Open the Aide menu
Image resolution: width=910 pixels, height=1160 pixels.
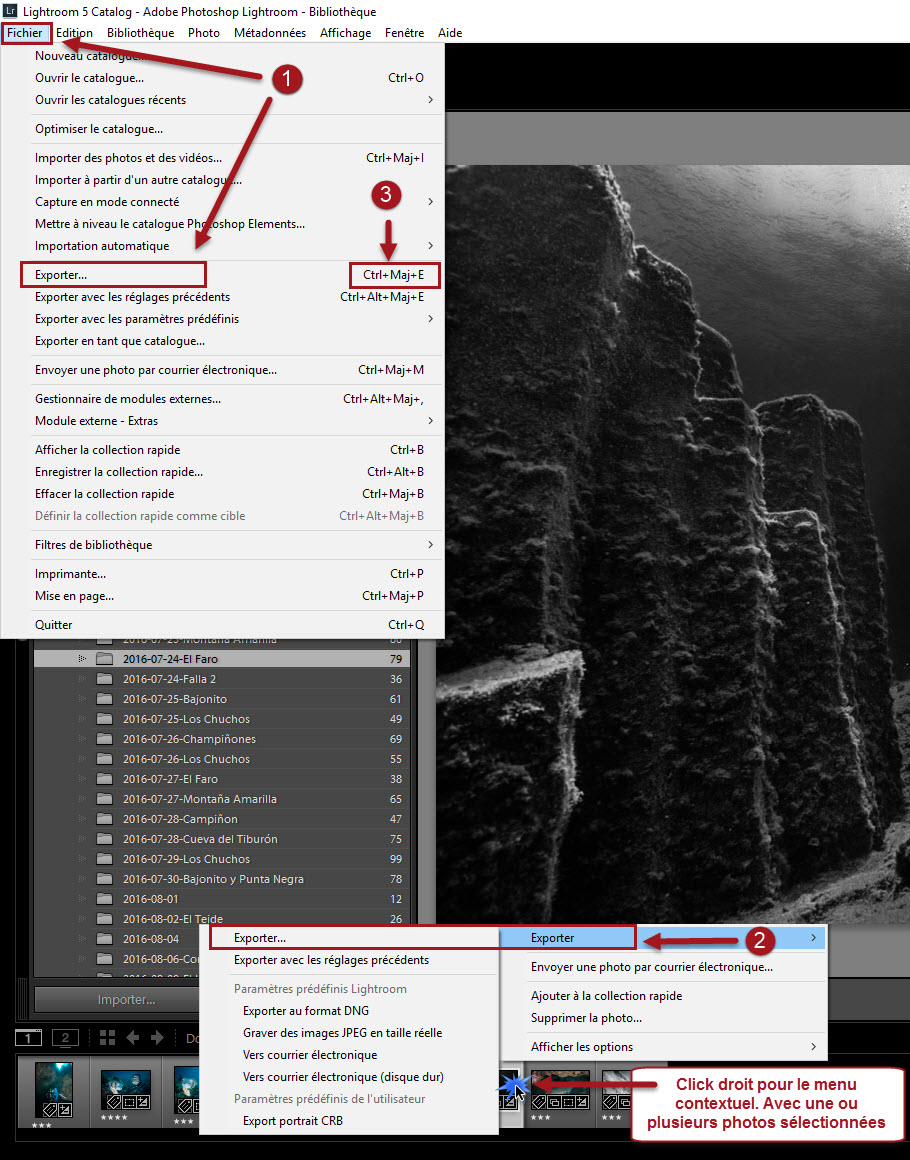[x=450, y=33]
